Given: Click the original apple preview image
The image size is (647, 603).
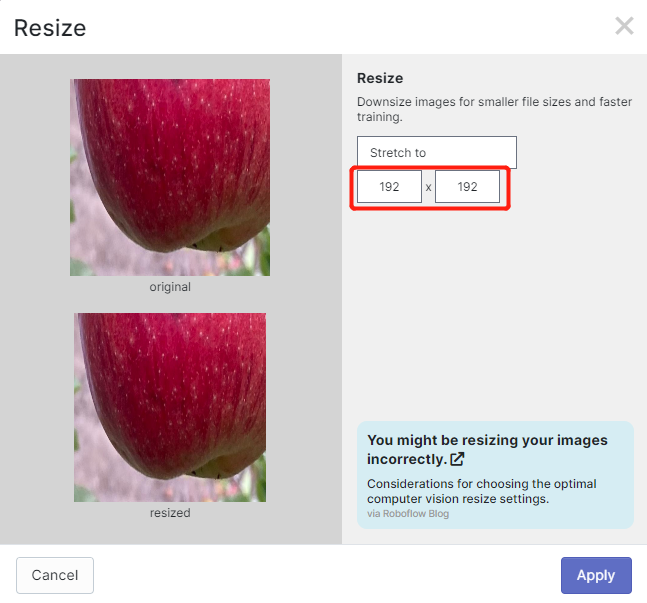Looking at the screenshot, I should click(x=170, y=177).
